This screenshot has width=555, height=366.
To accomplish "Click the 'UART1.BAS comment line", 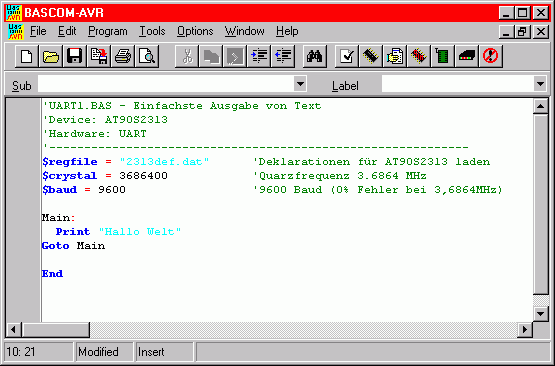I will (x=182, y=106).
